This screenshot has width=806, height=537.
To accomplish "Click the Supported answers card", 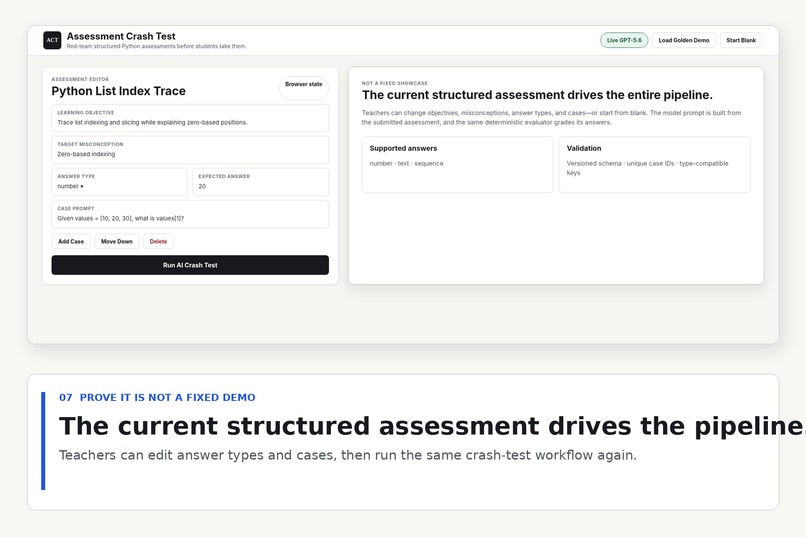I will tap(457, 164).
